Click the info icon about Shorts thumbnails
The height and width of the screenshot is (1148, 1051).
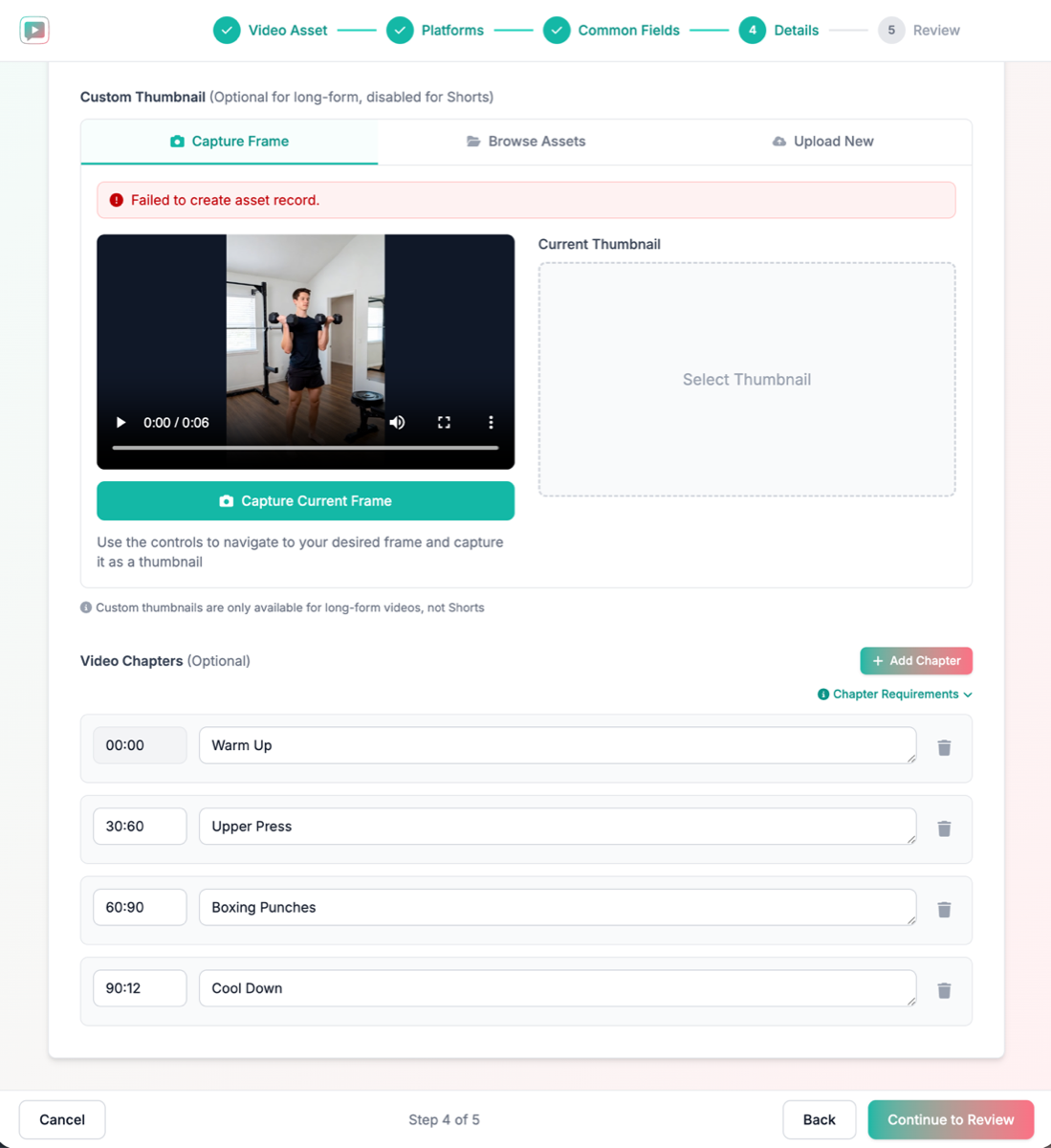[x=87, y=607]
